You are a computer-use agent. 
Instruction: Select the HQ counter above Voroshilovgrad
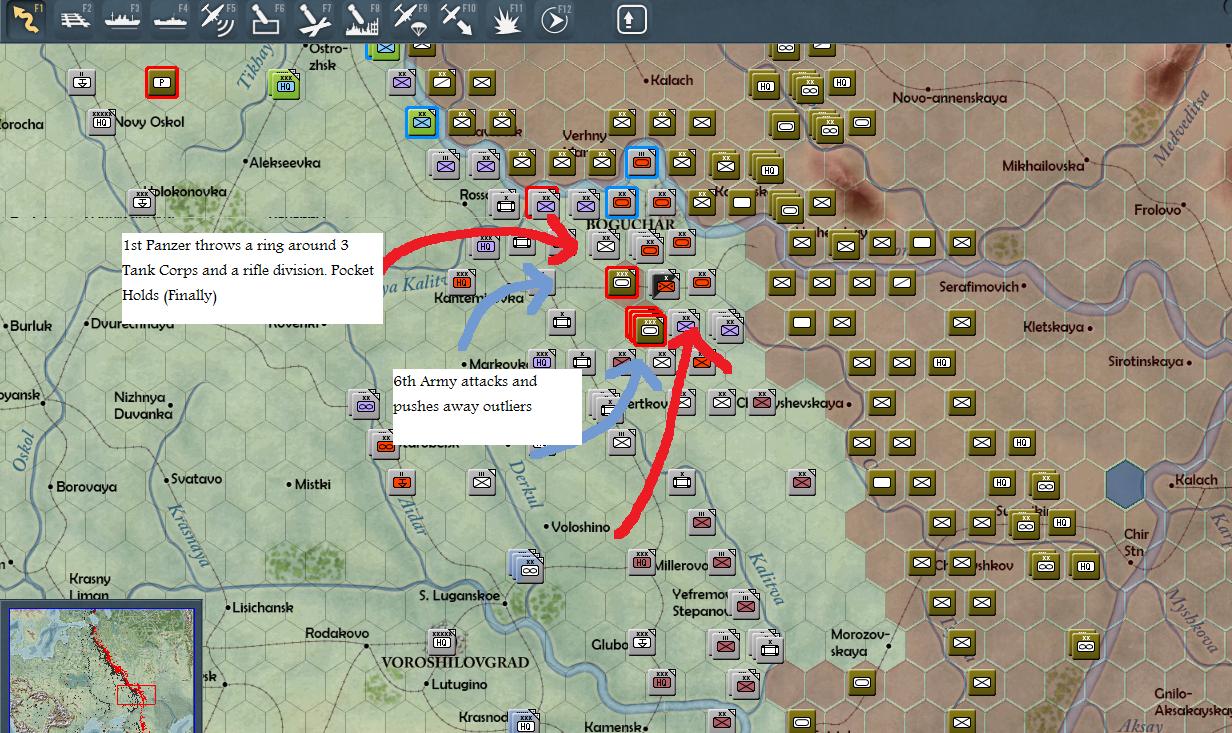pos(441,642)
